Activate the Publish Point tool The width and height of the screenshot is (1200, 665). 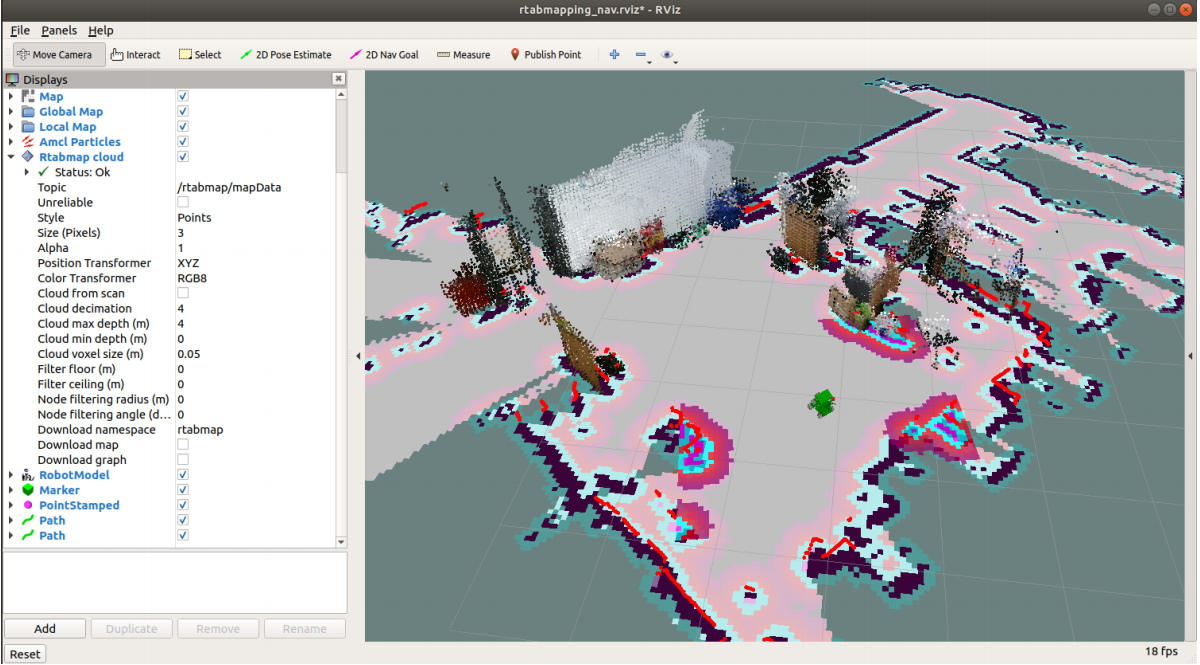pos(545,55)
